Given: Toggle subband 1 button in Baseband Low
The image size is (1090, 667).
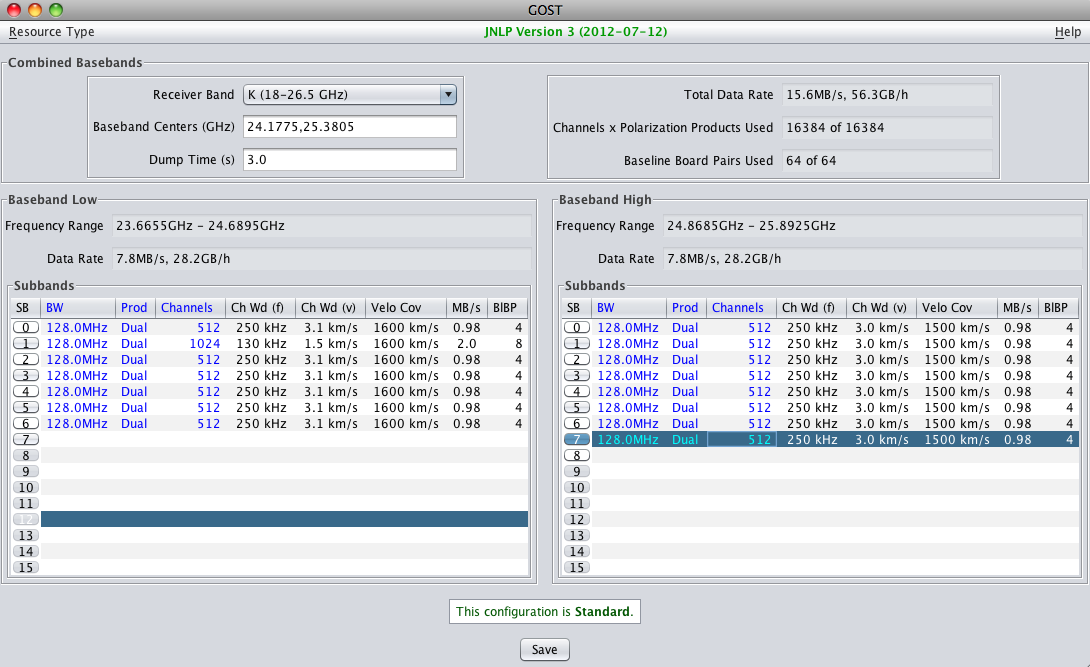Looking at the screenshot, I should click(x=26, y=343).
